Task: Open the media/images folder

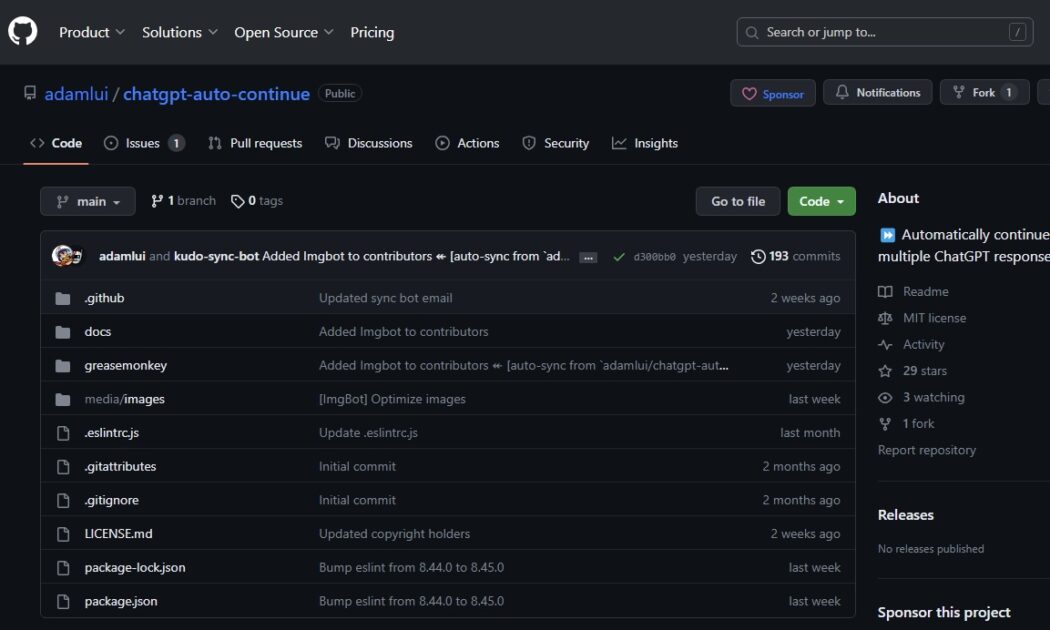Action: coord(125,399)
